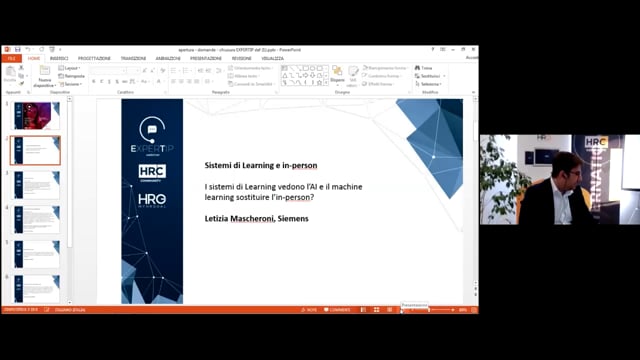The width and height of the screenshot is (640, 360).
Task: Open the Orientamento testo dropdown
Action: [251, 68]
